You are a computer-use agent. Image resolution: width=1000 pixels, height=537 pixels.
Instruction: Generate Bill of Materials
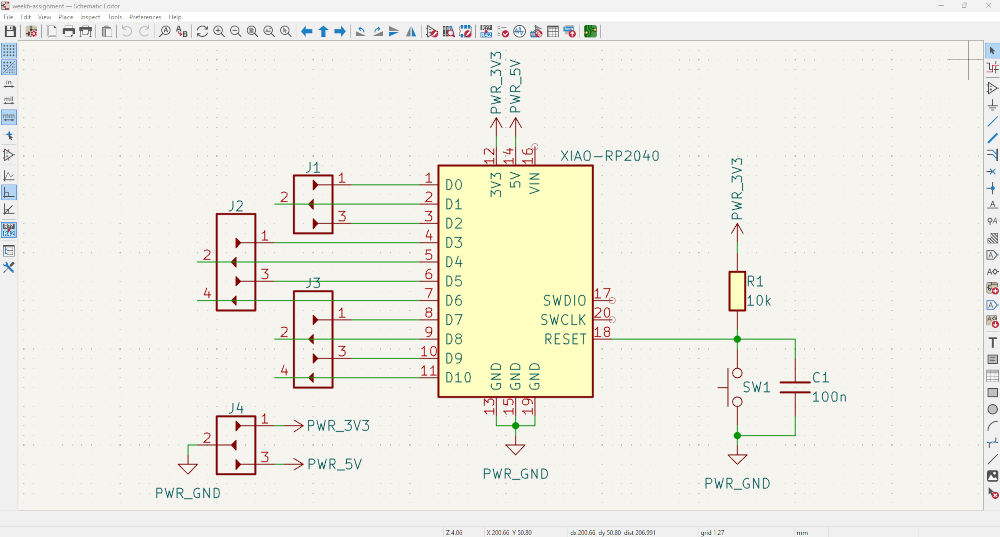pyautogui.click(x=569, y=31)
